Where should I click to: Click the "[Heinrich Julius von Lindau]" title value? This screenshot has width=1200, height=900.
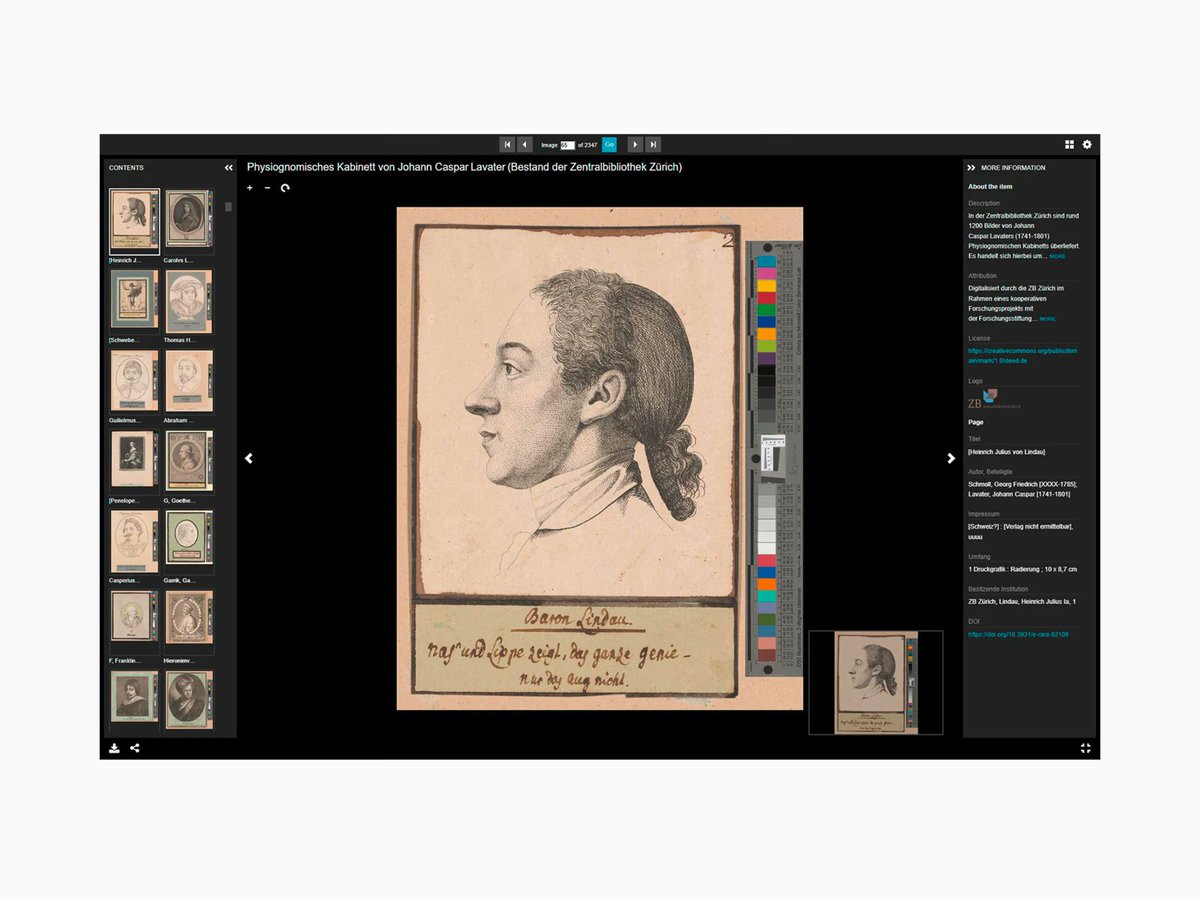point(1006,452)
